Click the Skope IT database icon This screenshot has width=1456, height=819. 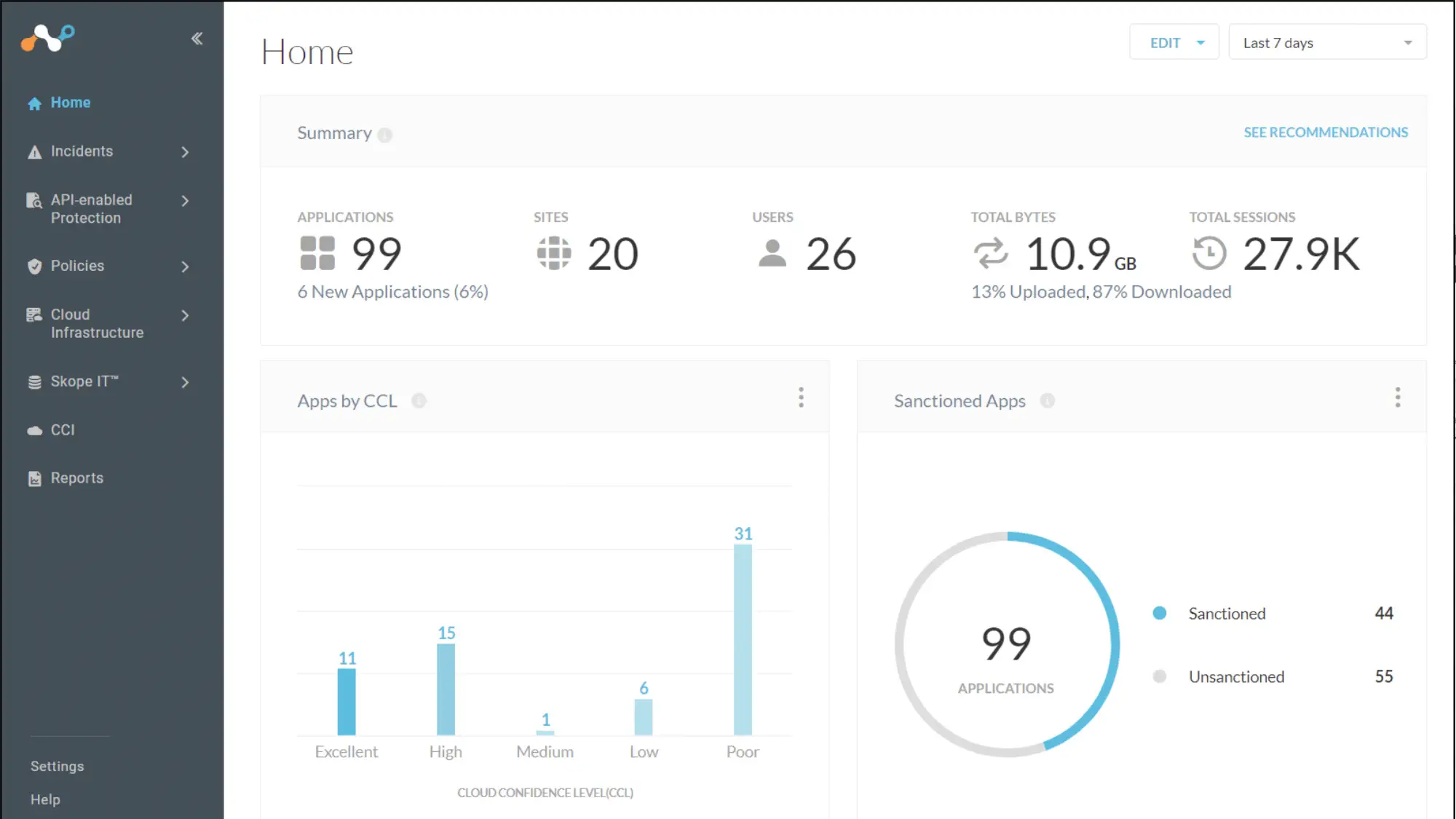33,381
